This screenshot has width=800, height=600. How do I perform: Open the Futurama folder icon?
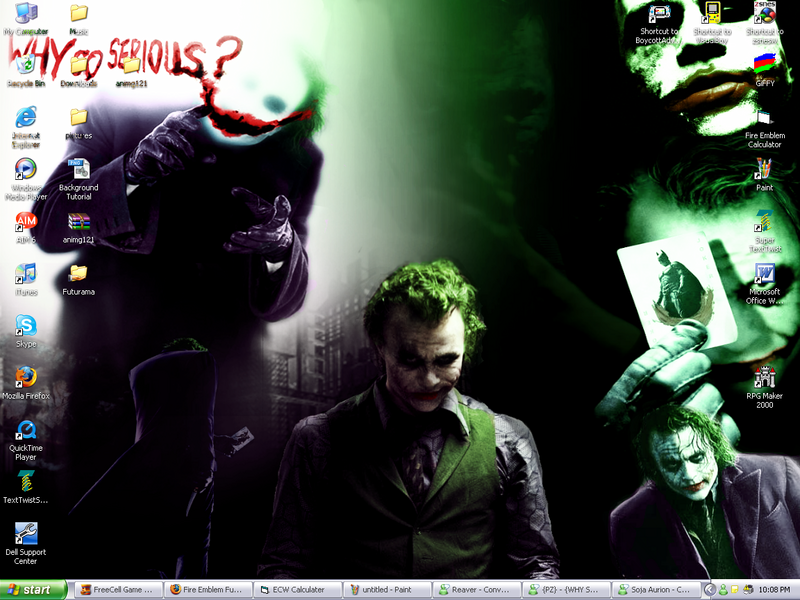click(78, 274)
